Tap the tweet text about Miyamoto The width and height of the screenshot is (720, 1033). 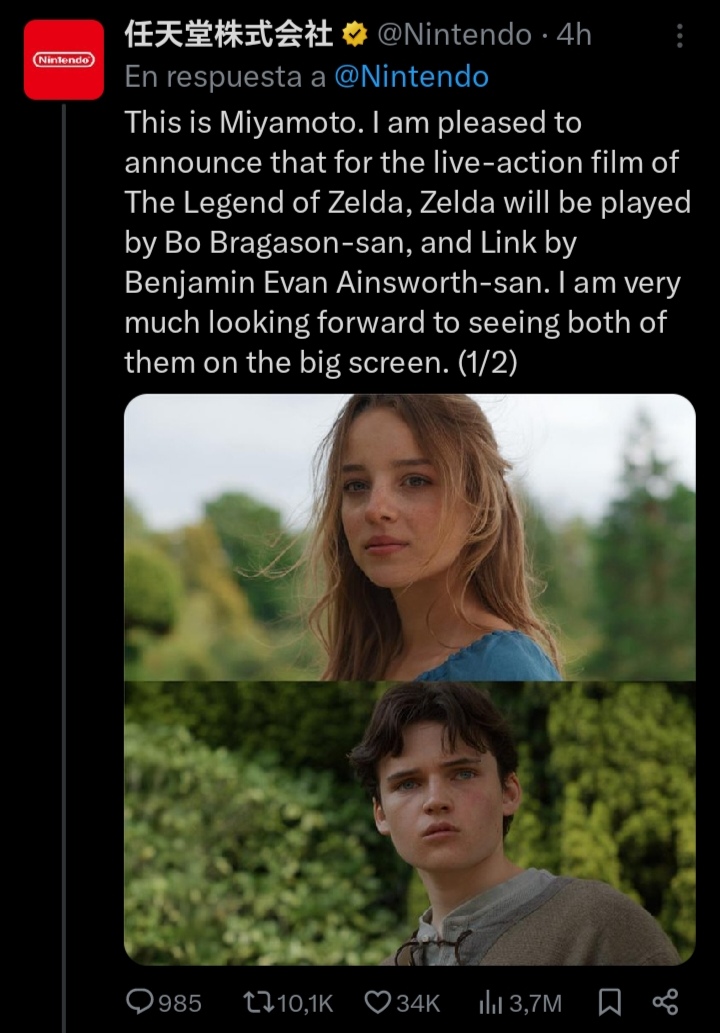(x=408, y=242)
